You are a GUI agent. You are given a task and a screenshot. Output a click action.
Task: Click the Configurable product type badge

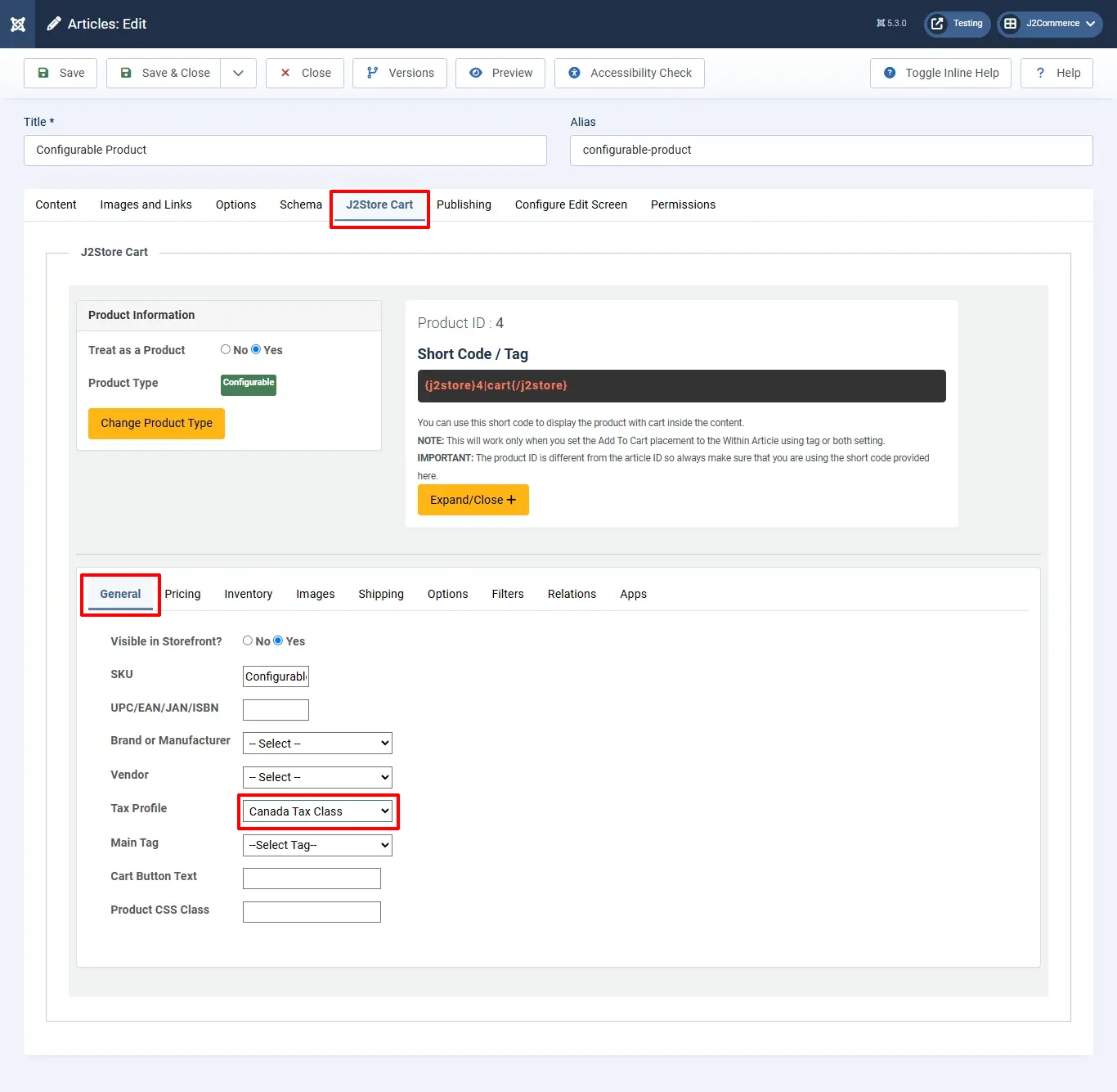tap(249, 384)
